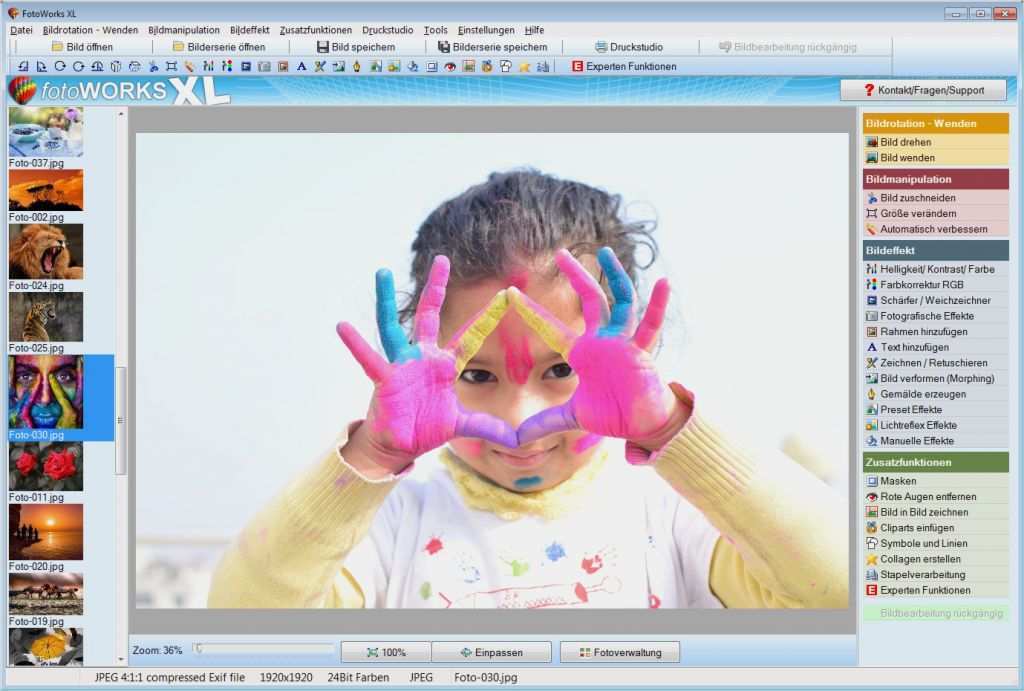Image resolution: width=1024 pixels, height=691 pixels.
Task: Click the scissors crop icon in the toolbar
Action: pyautogui.click(x=153, y=67)
